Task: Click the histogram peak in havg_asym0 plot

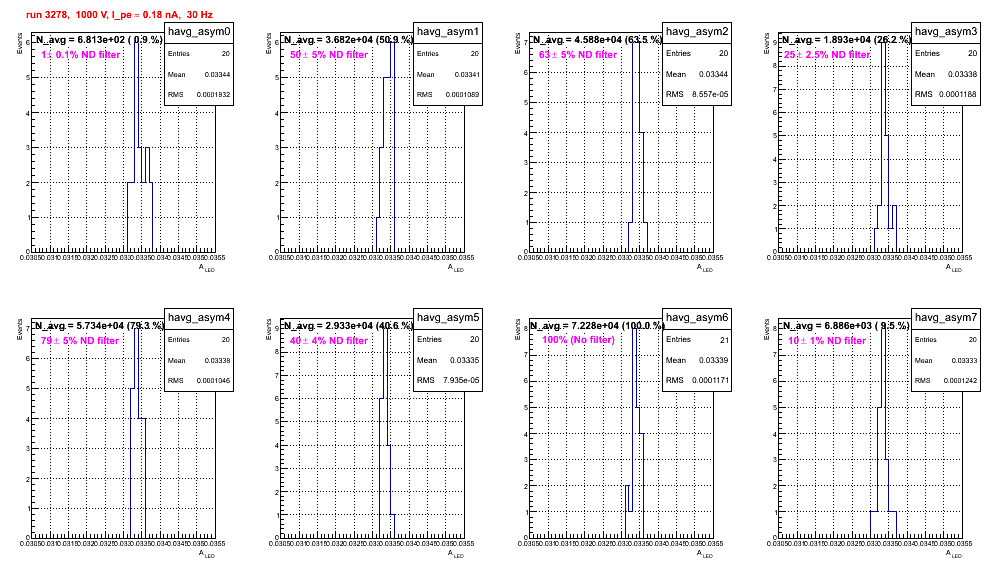Action: [x=137, y=43]
